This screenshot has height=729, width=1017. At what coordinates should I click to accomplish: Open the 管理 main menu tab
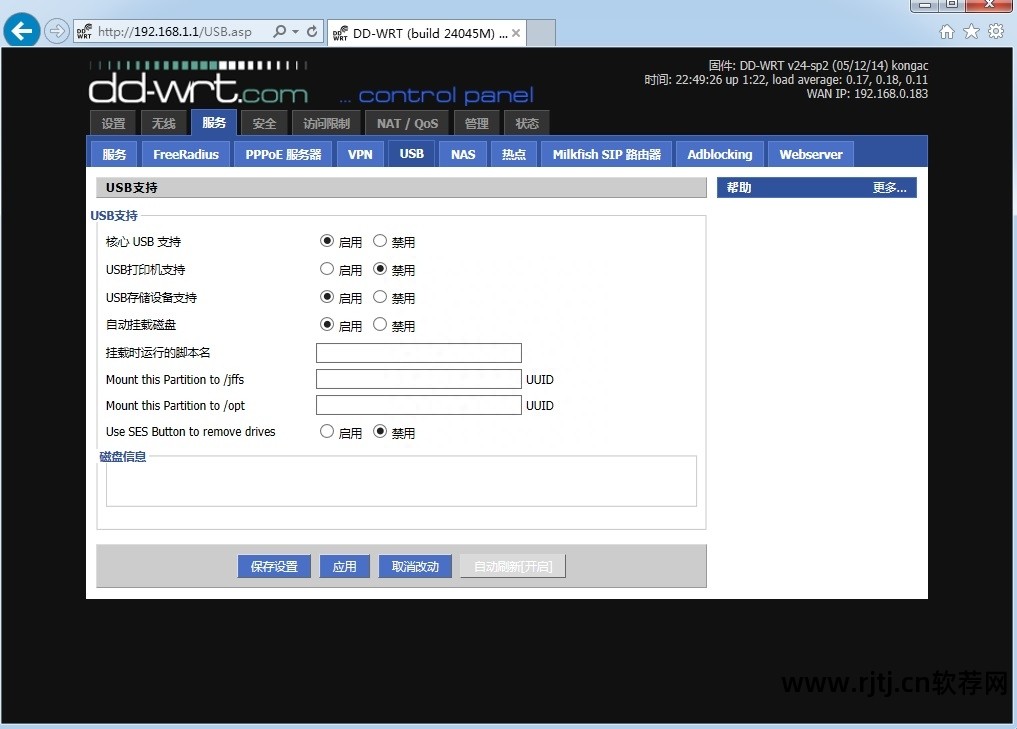point(477,123)
